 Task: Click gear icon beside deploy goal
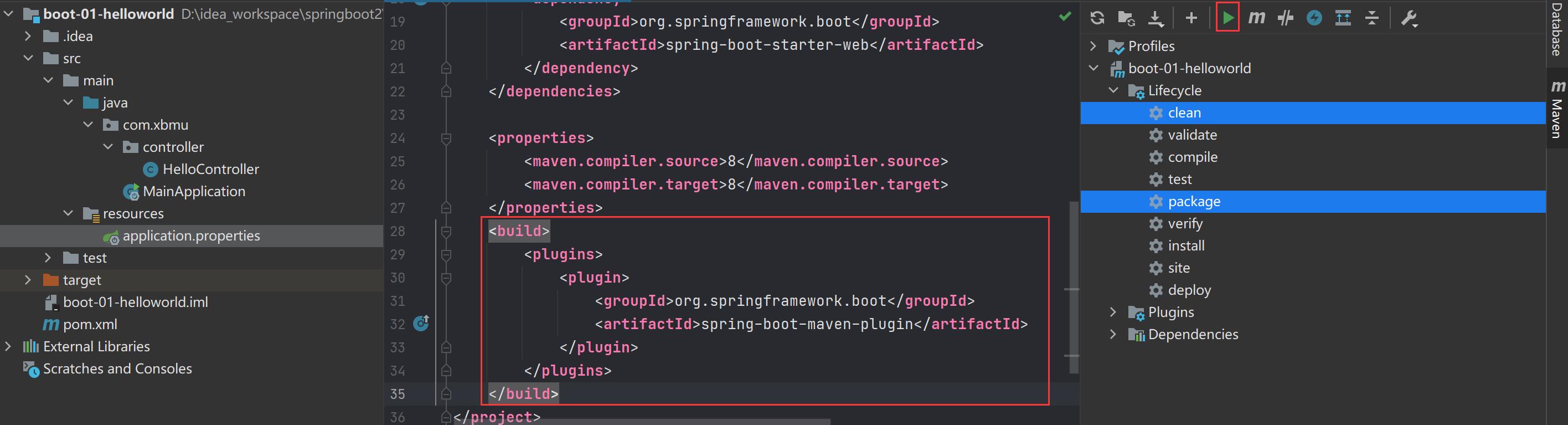(1156, 290)
